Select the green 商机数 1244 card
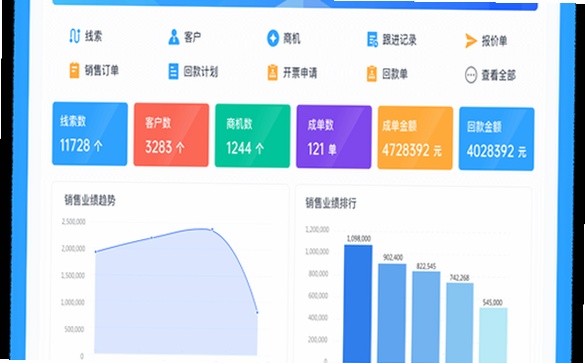 [x=253, y=136]
